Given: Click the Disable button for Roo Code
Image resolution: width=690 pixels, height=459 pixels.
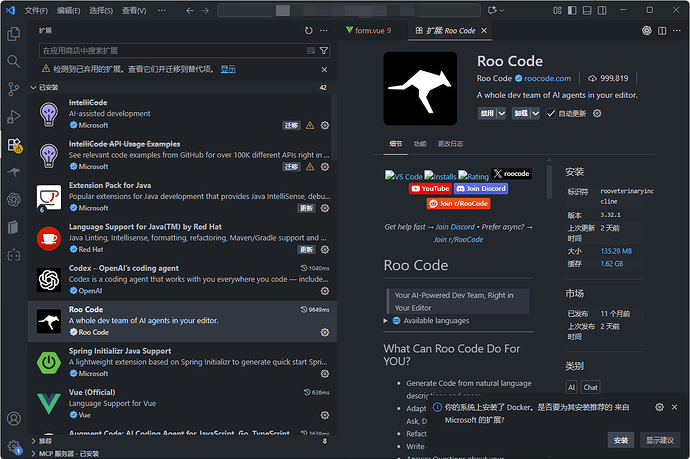Looking at the screenshot, I should pos(487,114).
